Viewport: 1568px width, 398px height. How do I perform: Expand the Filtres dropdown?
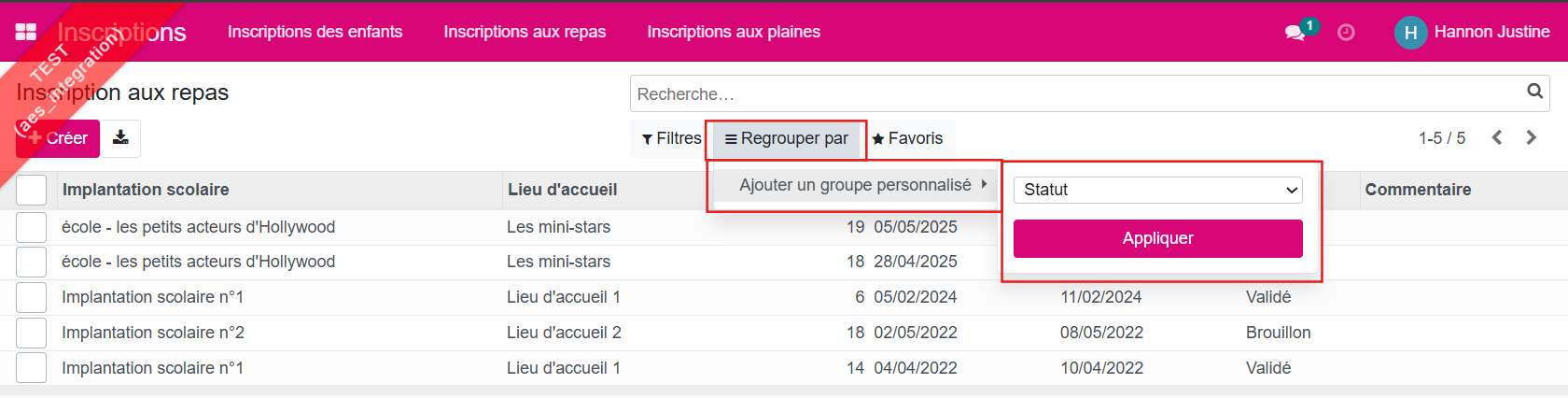pyautogui.click(x=671, y=138)
